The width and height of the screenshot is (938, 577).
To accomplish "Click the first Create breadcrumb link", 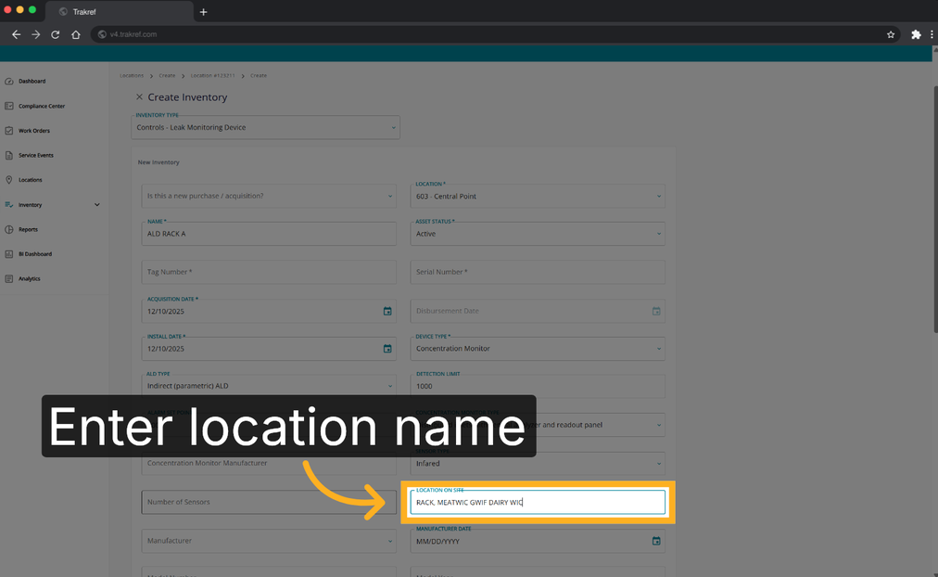I will (167, 76).
